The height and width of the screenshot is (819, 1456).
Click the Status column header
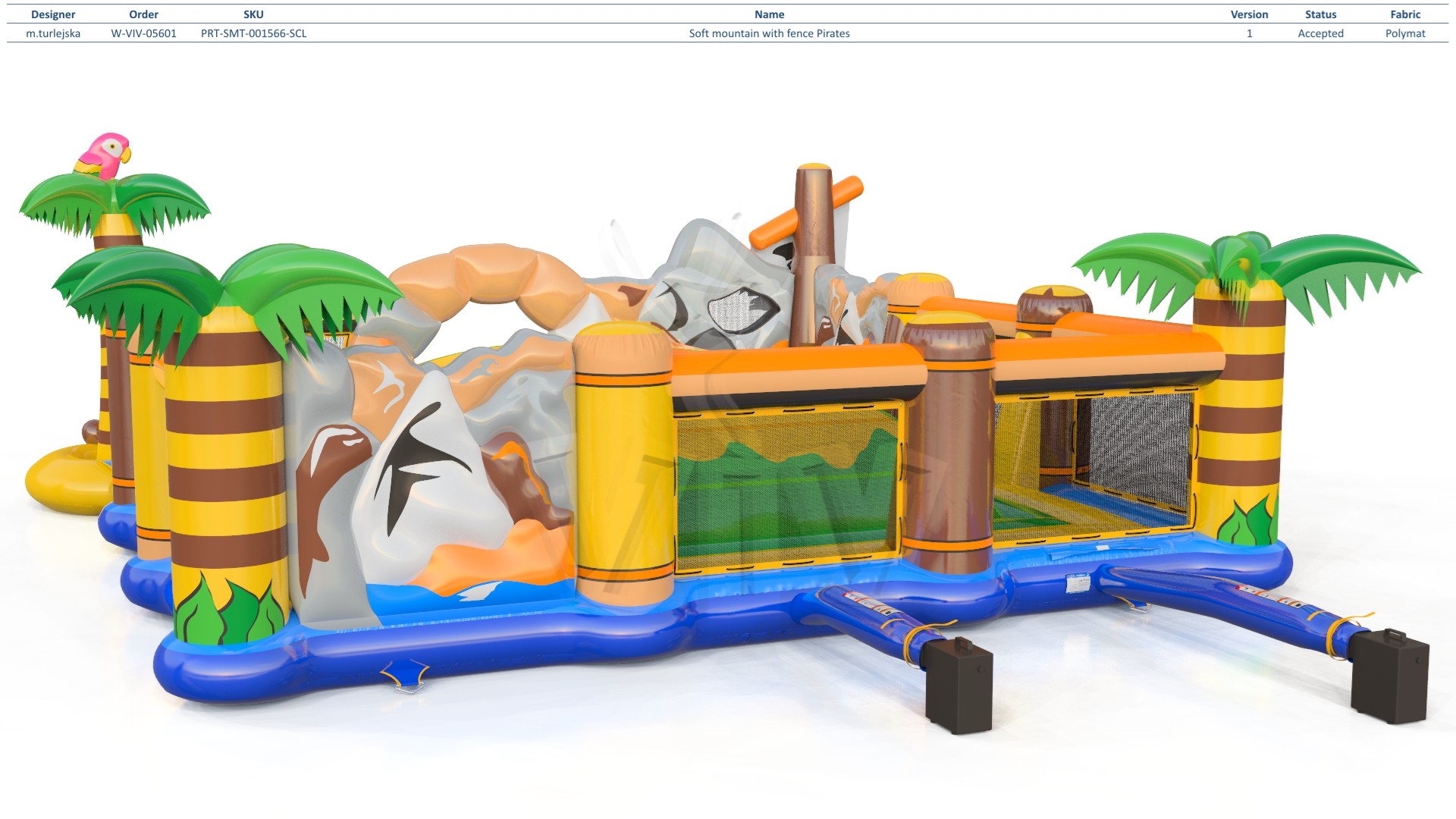click(1320, 14)
